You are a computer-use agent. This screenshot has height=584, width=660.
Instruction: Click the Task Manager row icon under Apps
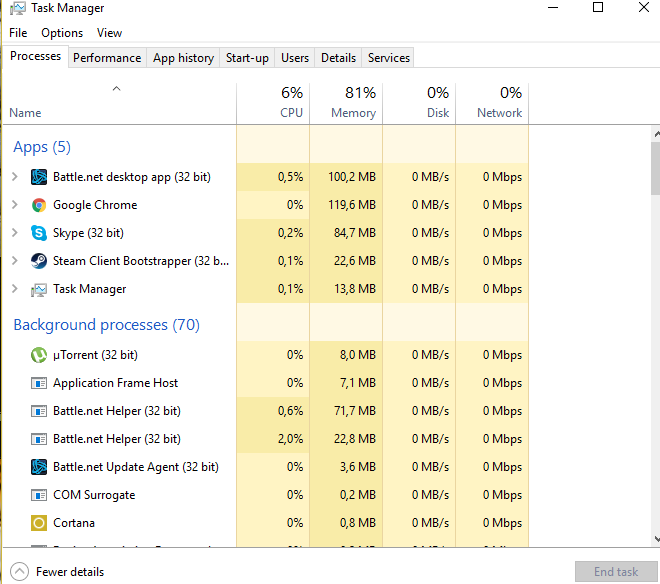(x=39, y=290)
